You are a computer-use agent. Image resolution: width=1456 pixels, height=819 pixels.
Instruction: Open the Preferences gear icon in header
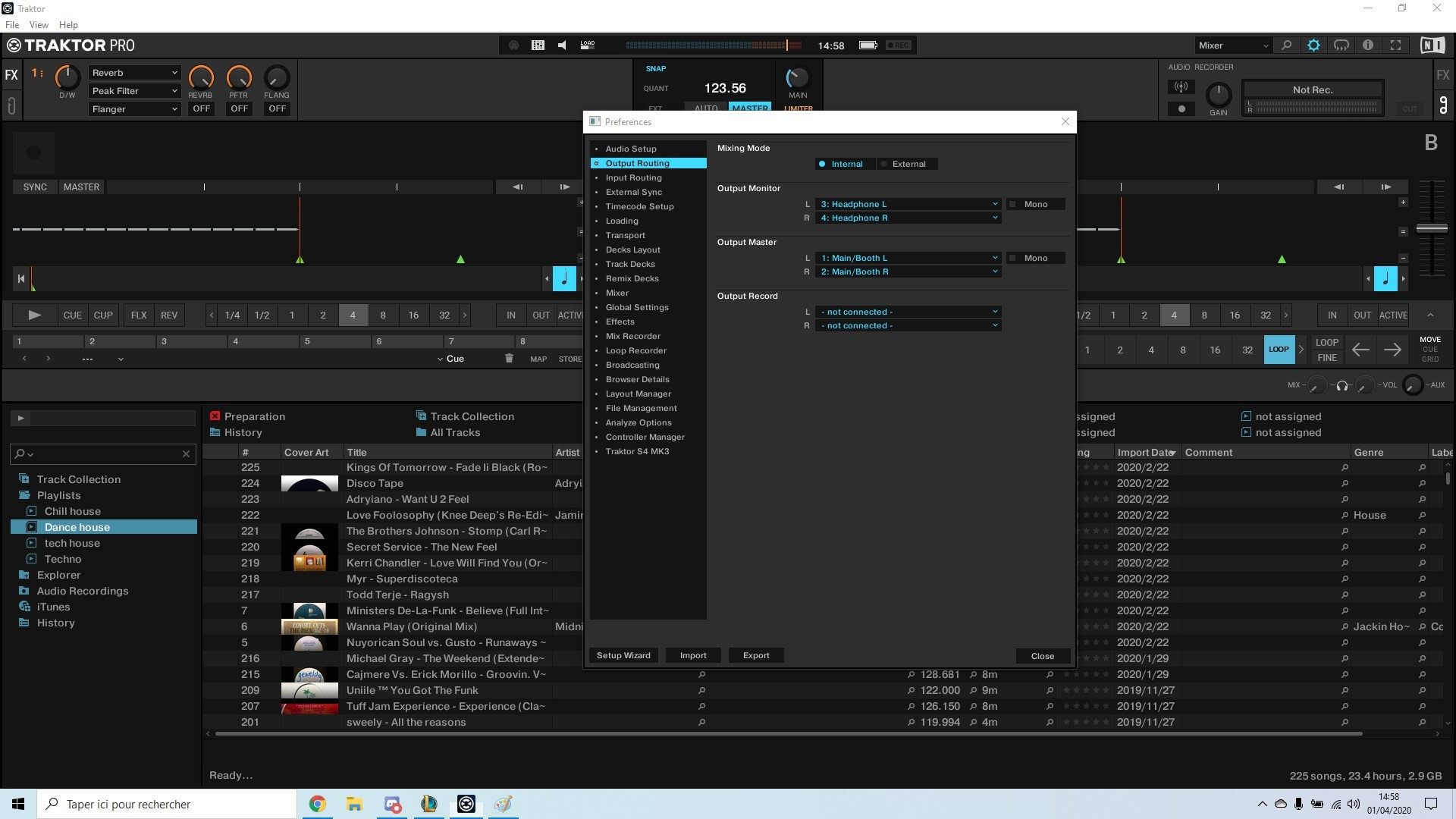pyautogui.click(x=1313, y=45)
